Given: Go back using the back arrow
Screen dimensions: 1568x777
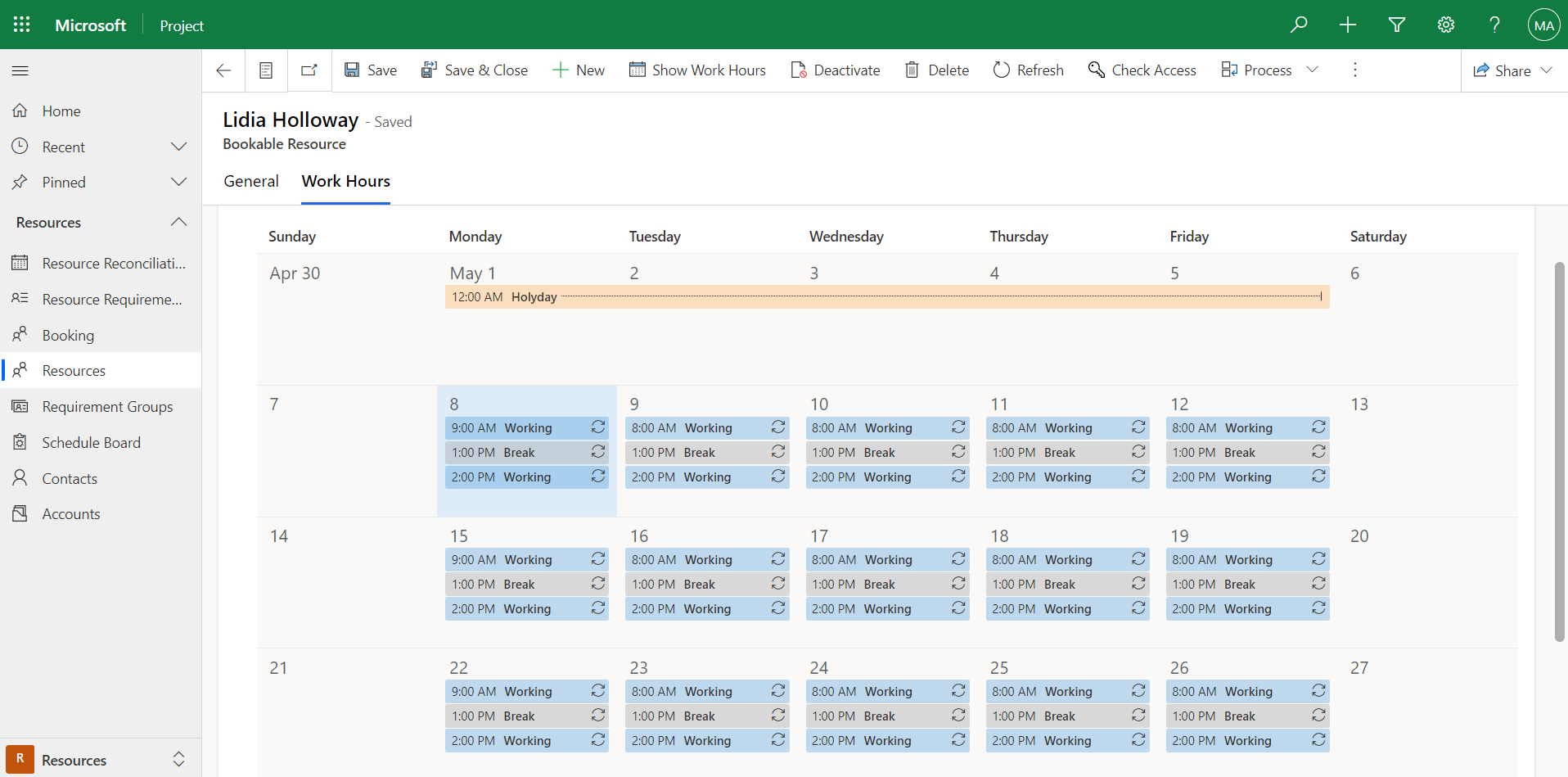Looking at the screenshot, I should click(223, 70).
